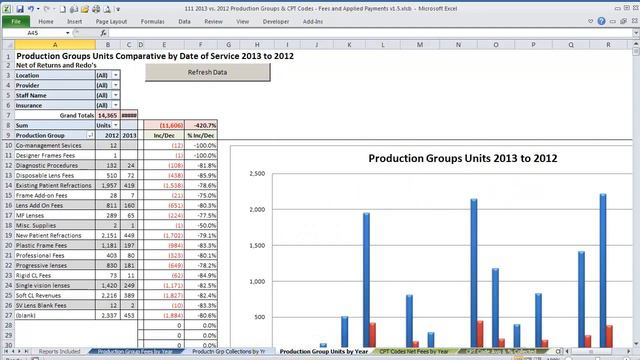The height and width of the screenshot is (360, 640).
Task: Click the New blank workbook icon
Action: tap(62, 9)
